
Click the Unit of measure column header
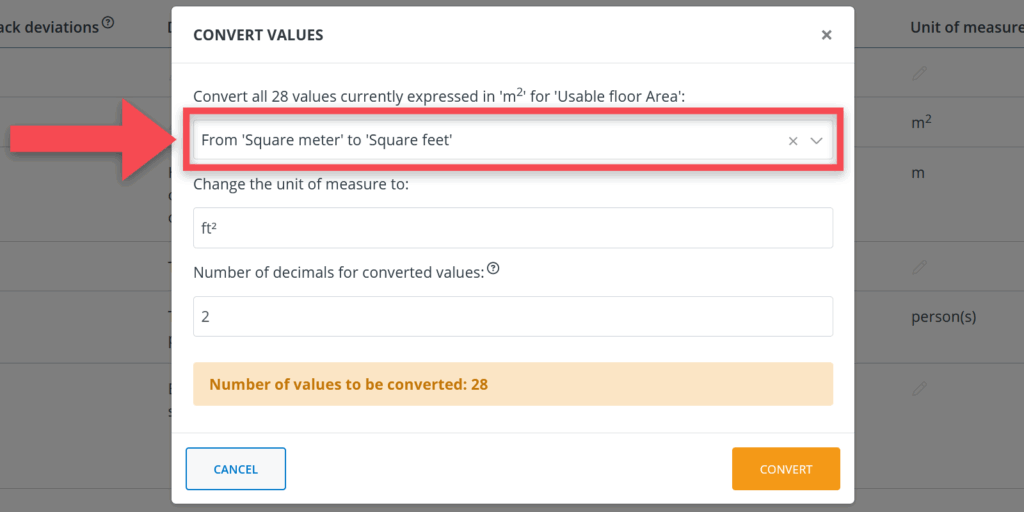point(965,28)
